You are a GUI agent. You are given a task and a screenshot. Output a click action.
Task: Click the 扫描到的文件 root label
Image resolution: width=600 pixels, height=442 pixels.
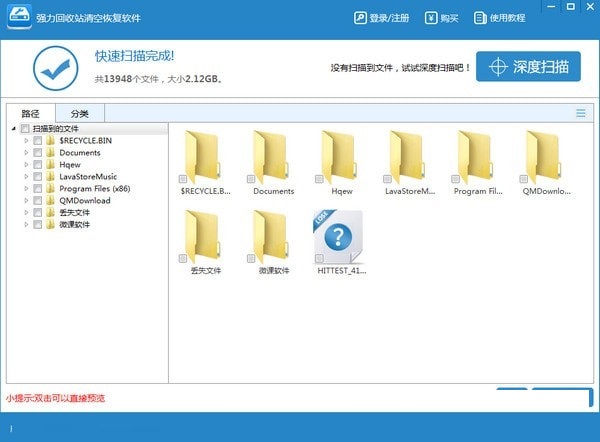tap(55, 129)
